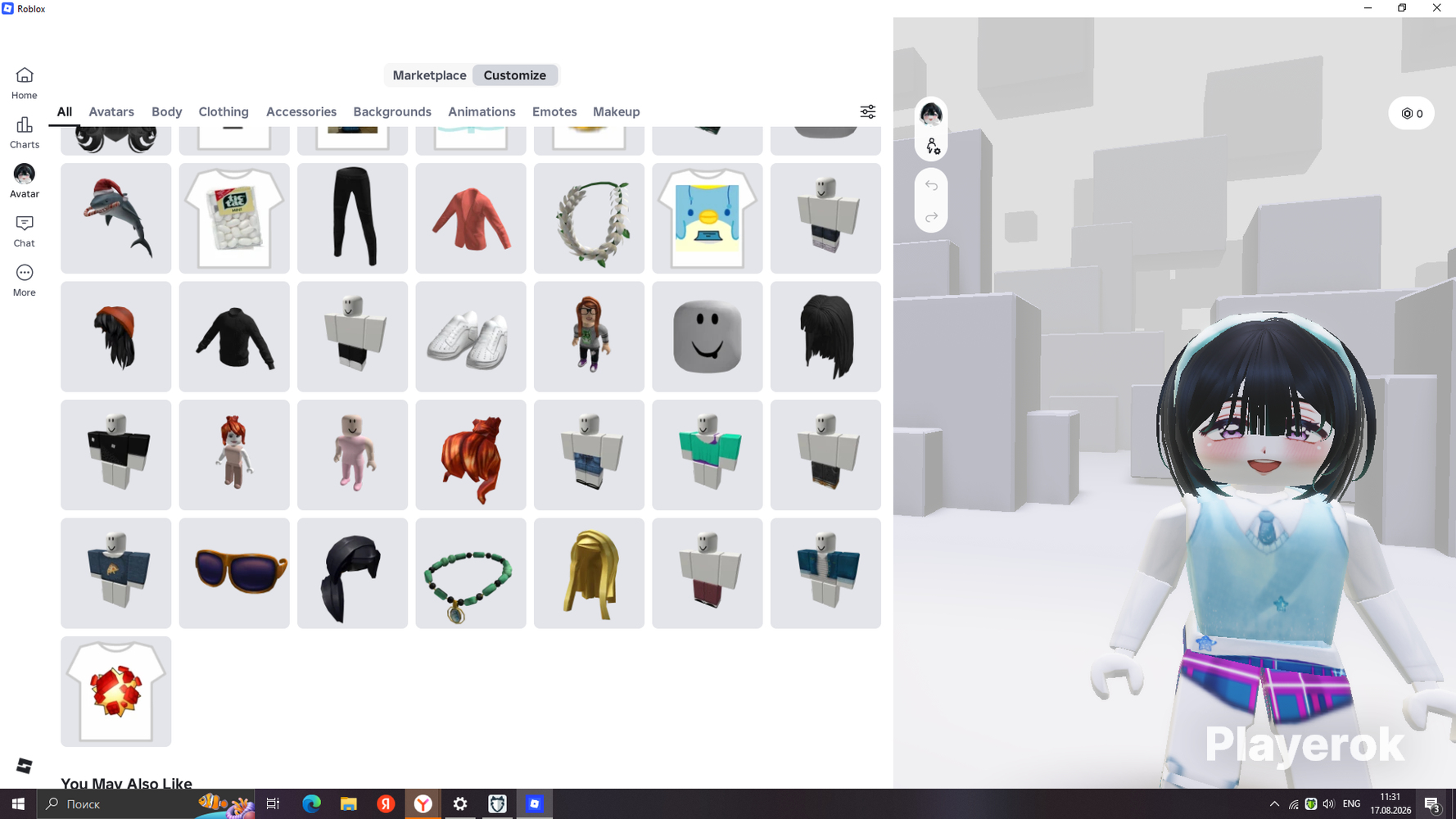Equip the red starburst t-shirt
This screenshot has width=1456, height=819.
pos(116,691)
